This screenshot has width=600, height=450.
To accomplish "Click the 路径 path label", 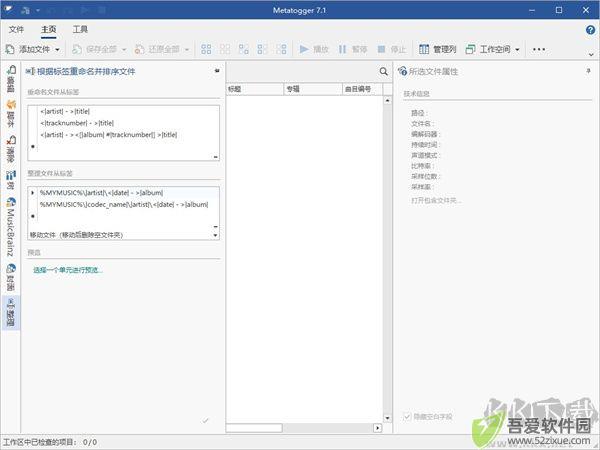I will point(419,113).
